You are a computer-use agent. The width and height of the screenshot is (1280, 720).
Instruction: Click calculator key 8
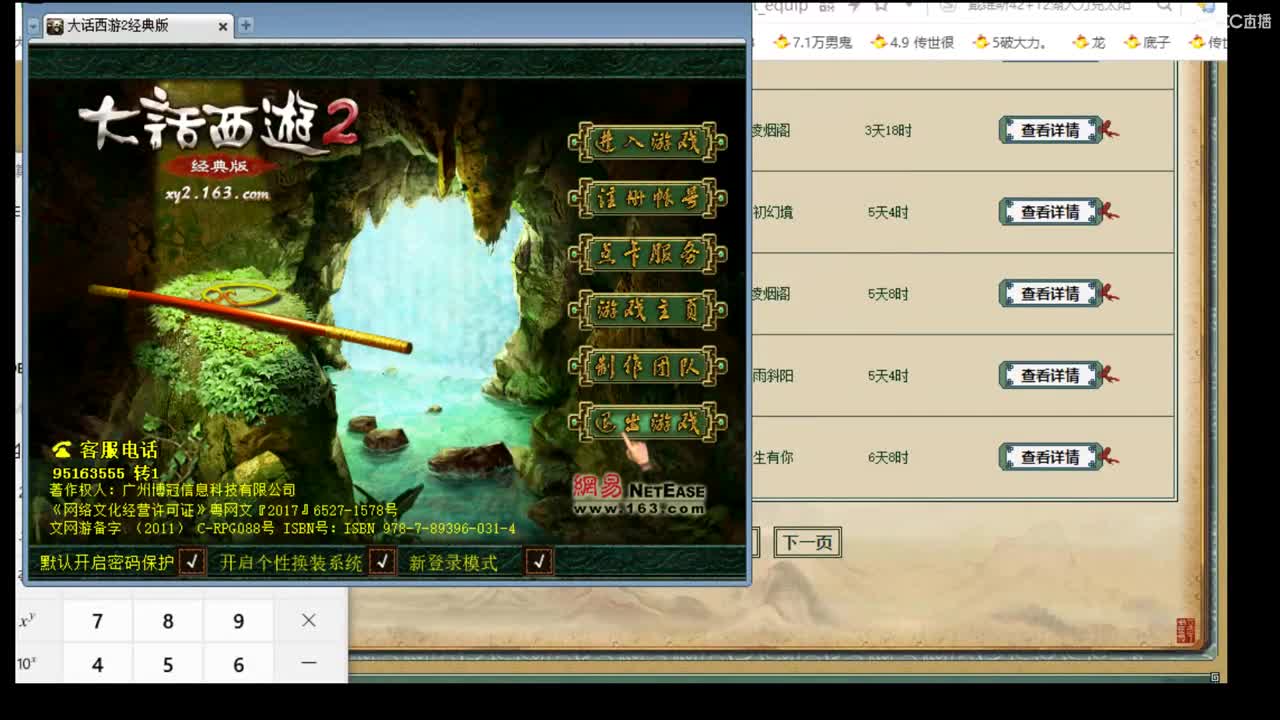[168, 621]
